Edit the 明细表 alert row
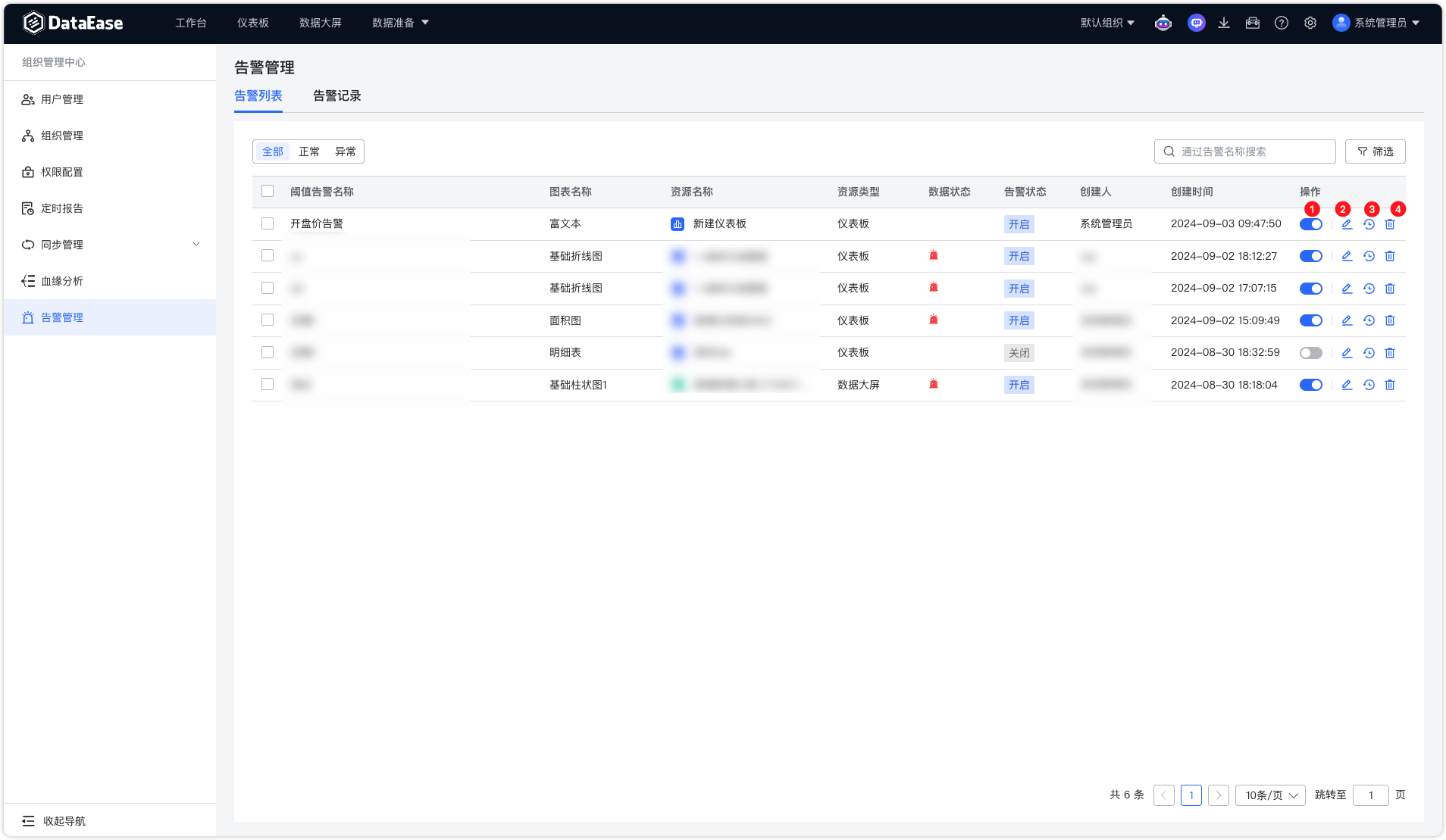This screenshot has height=840, width=1446. (1347, 353)
